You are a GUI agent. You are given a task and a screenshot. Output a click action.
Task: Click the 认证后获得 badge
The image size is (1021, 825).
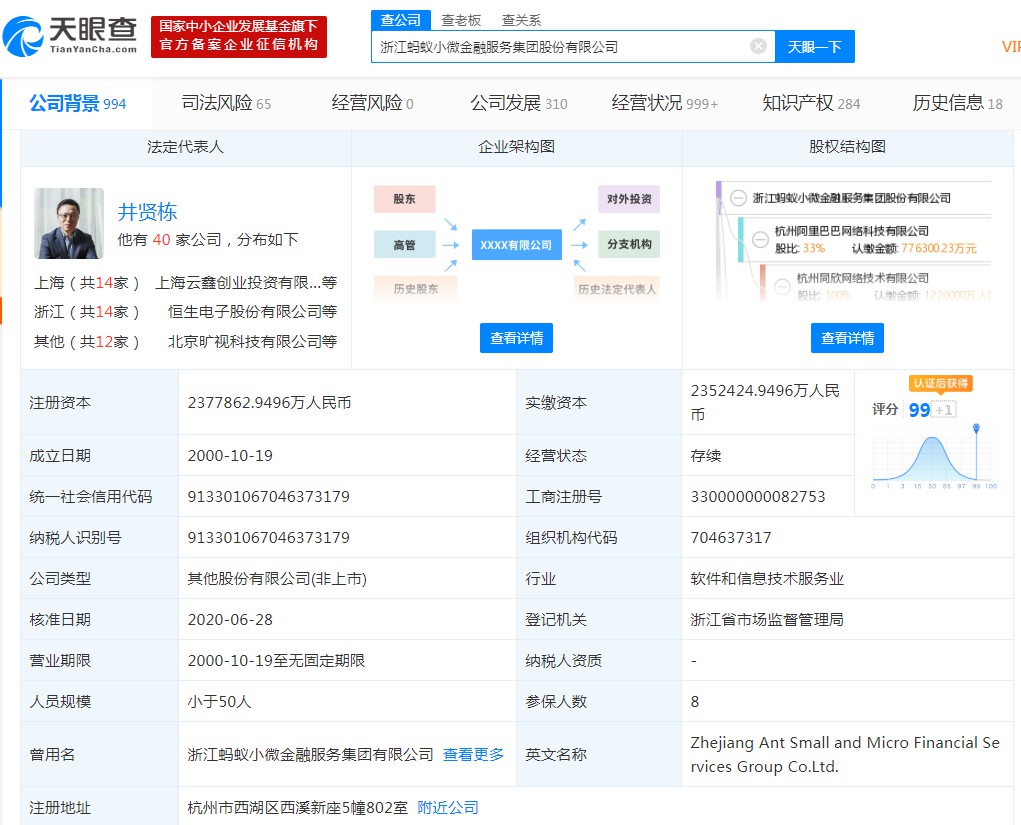(x=940, y=383)
